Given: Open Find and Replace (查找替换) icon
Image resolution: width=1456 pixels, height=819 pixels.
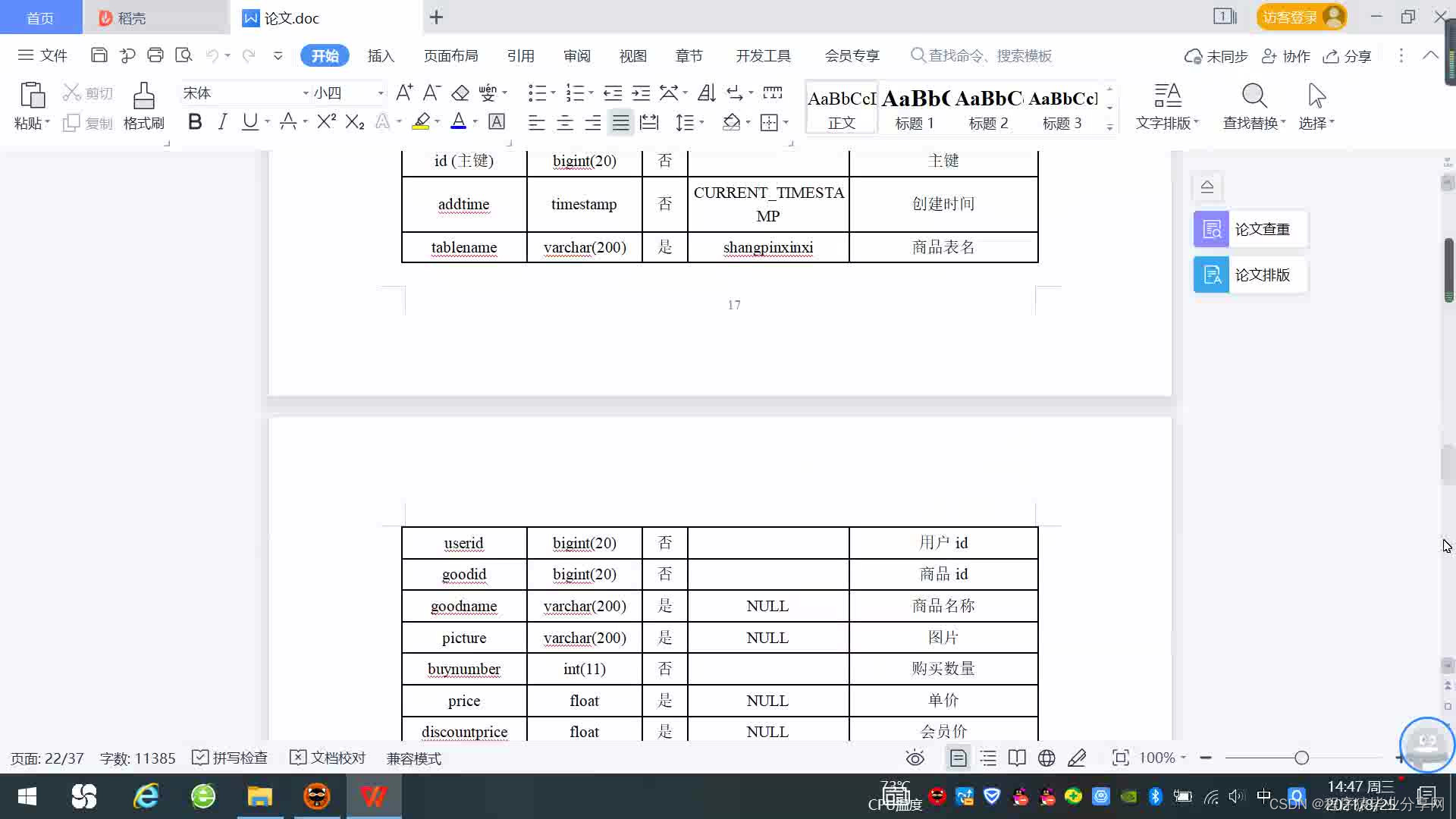Looking at the screenshot, I should [x=1254, y=97].
